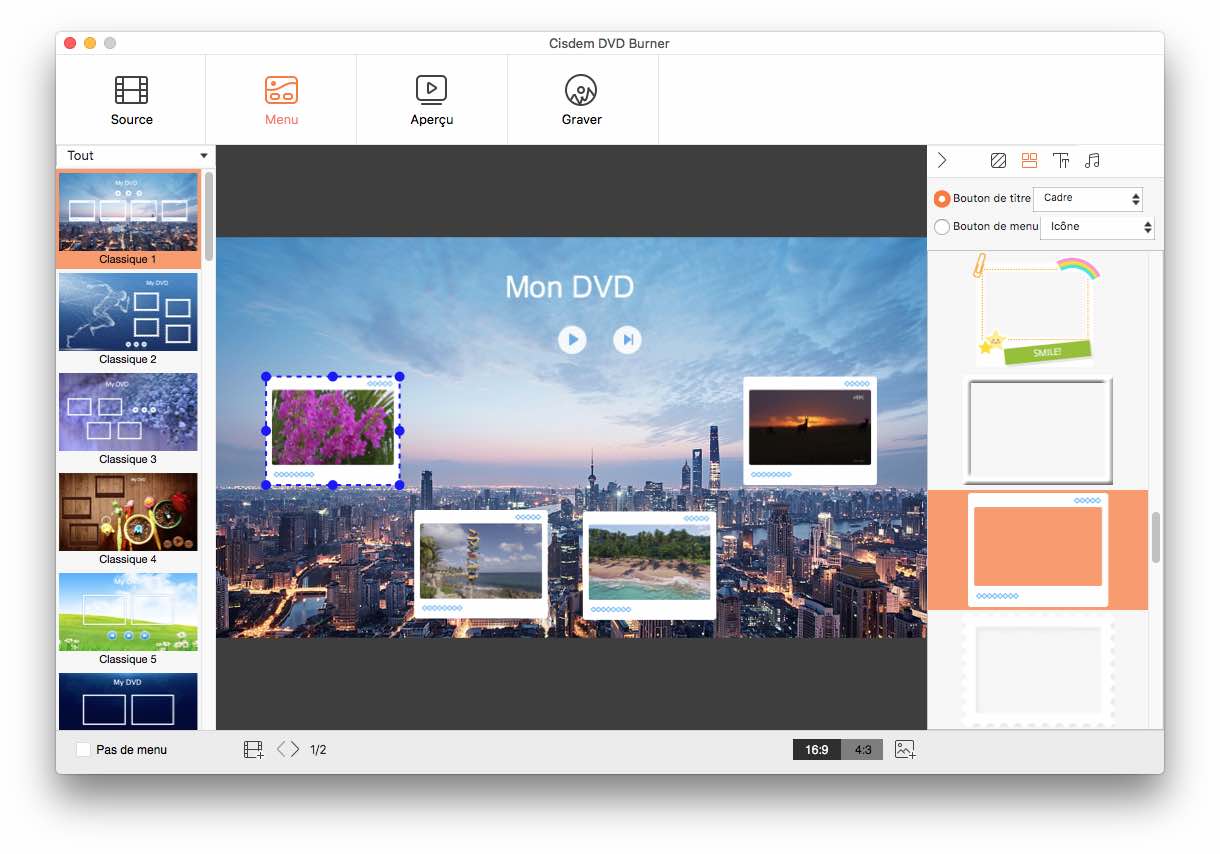
Task: Select the 4:3 aspect ratio option
Action: coord(862,748)
